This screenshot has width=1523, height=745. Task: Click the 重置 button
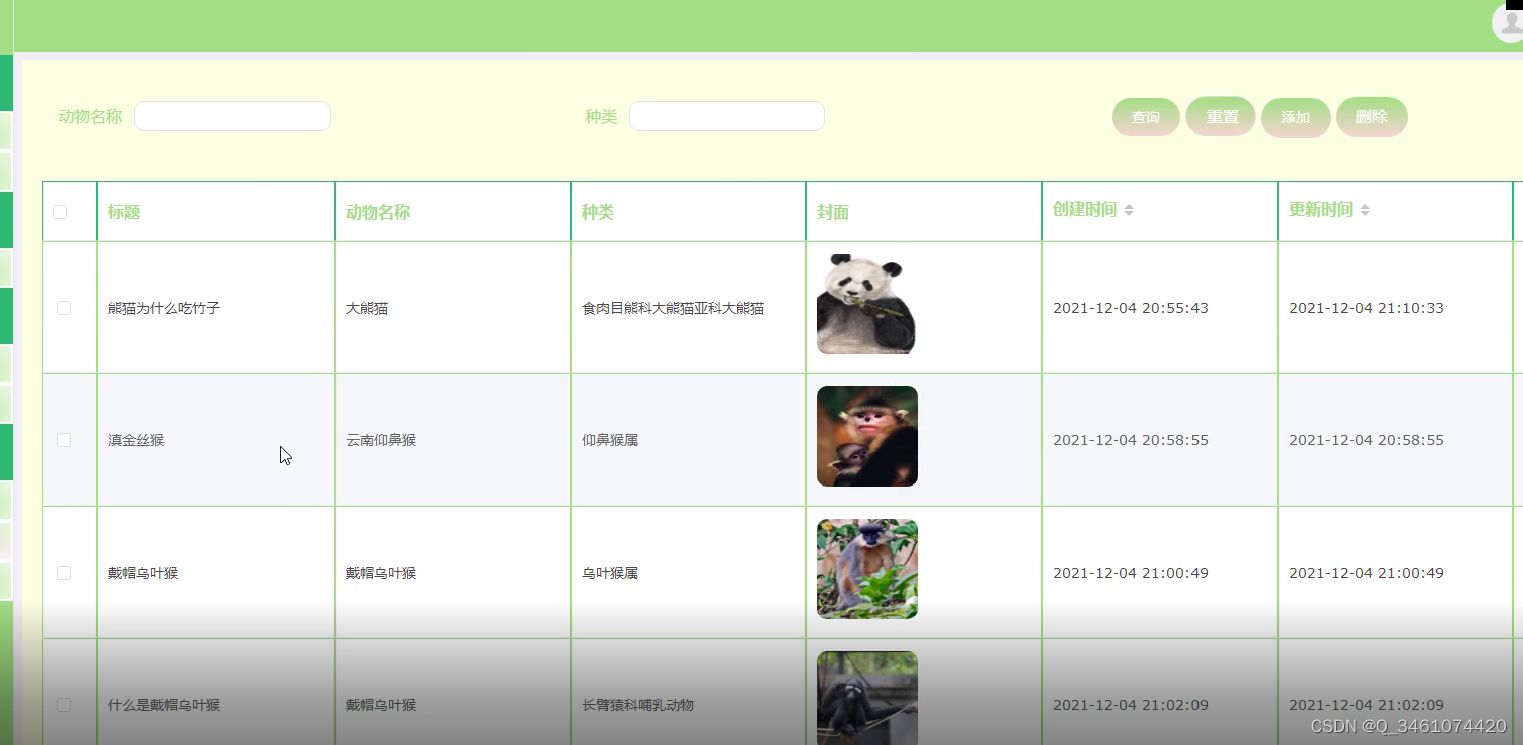pos(1221,117)
